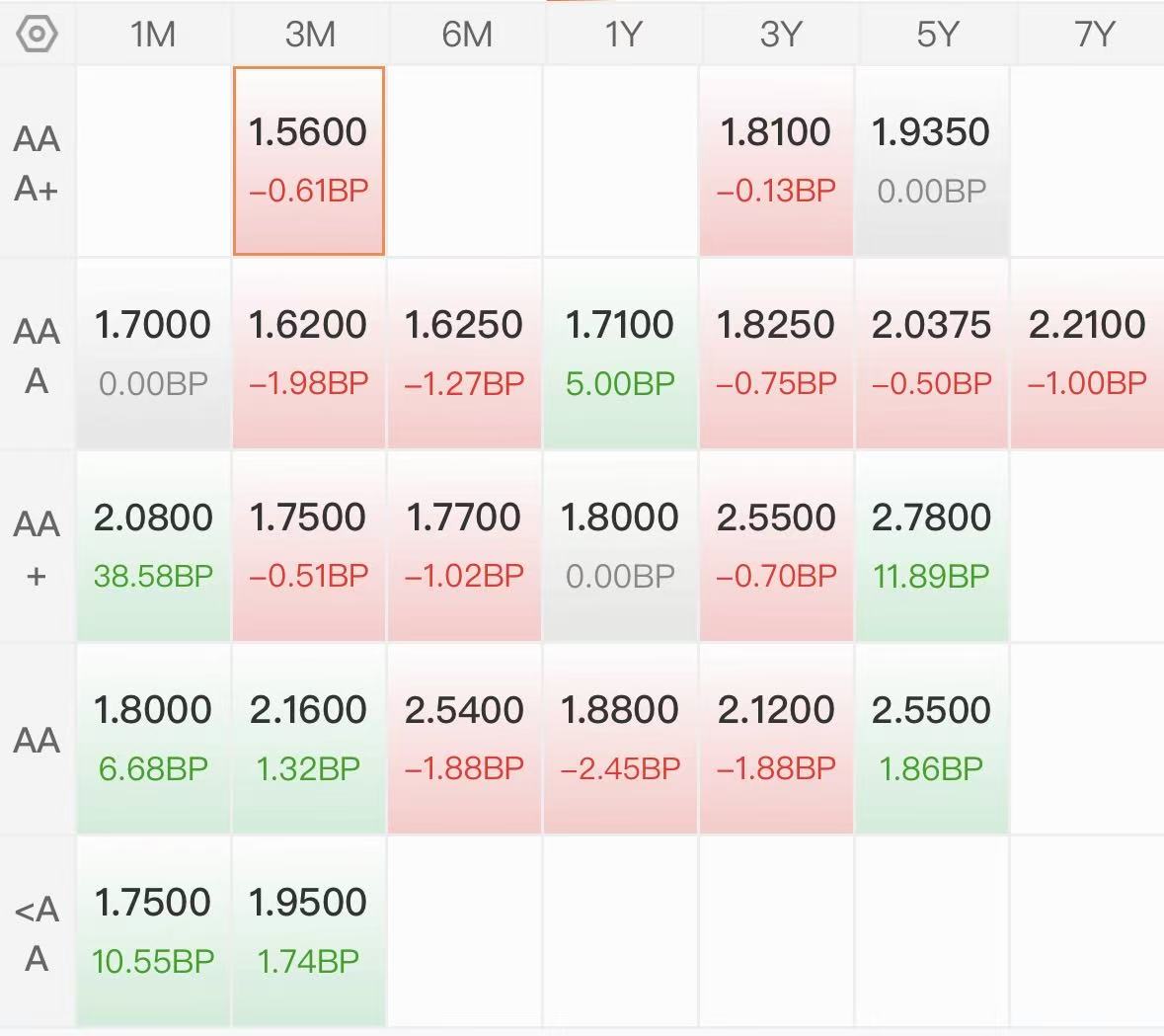
Task: Select the AAA 1M cell 1.7000
Action: (153, 353)
